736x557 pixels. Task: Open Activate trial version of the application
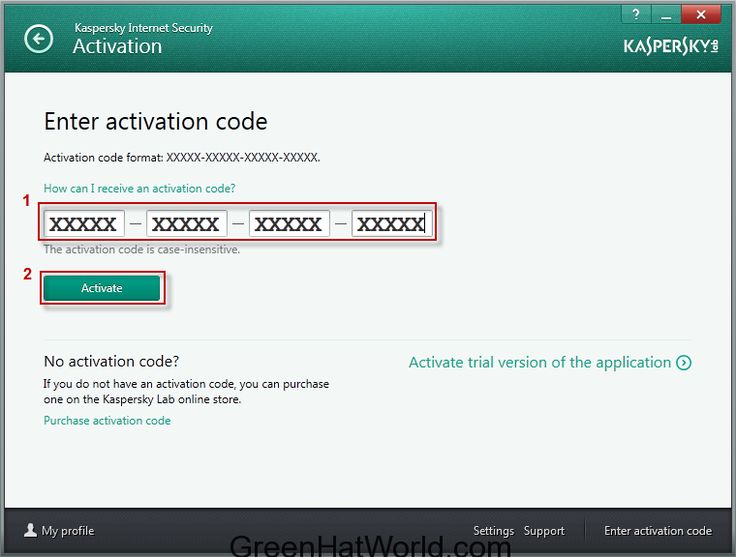point(540,362)
